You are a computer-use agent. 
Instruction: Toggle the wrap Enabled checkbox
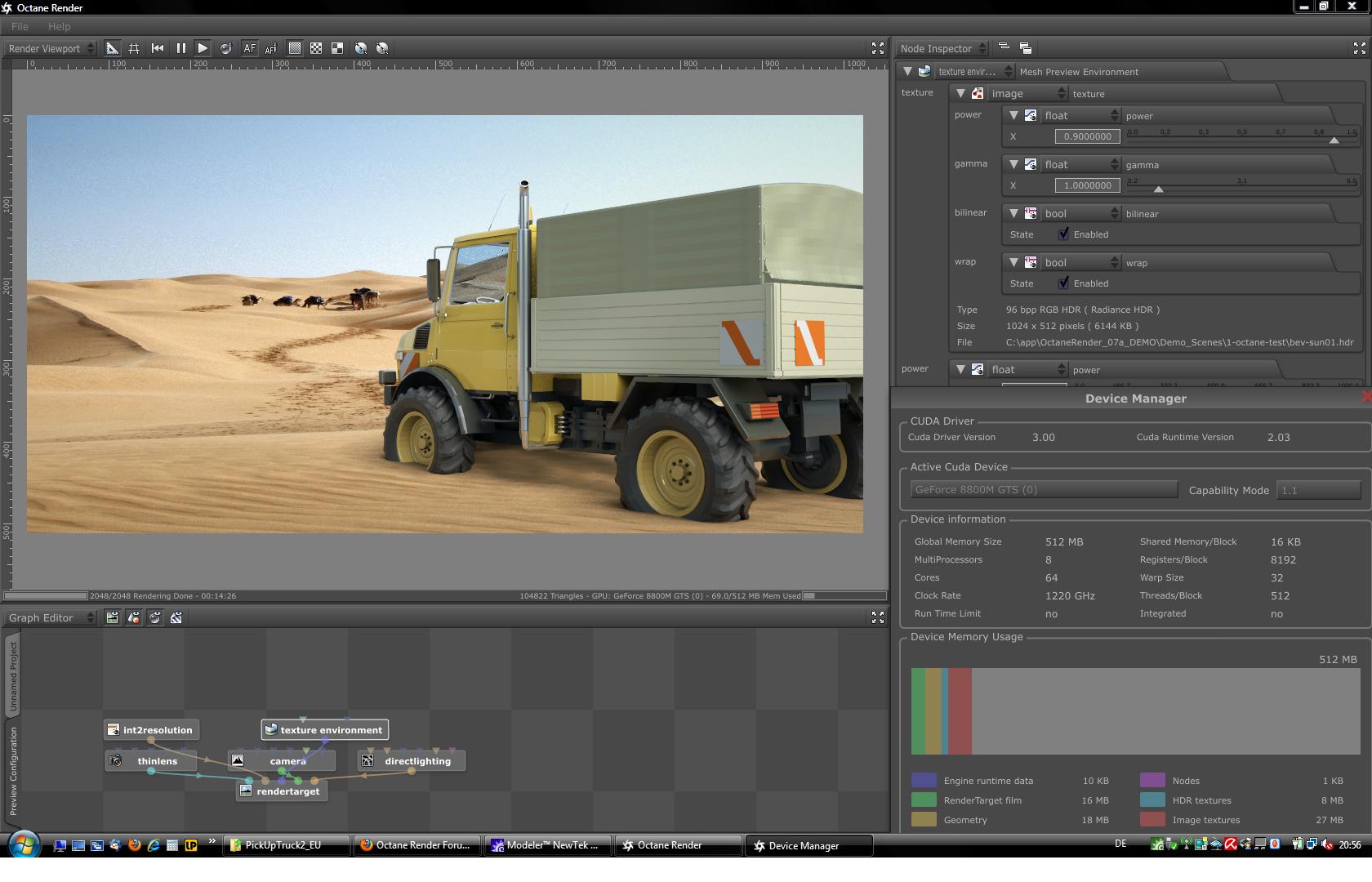(1063, 283)
